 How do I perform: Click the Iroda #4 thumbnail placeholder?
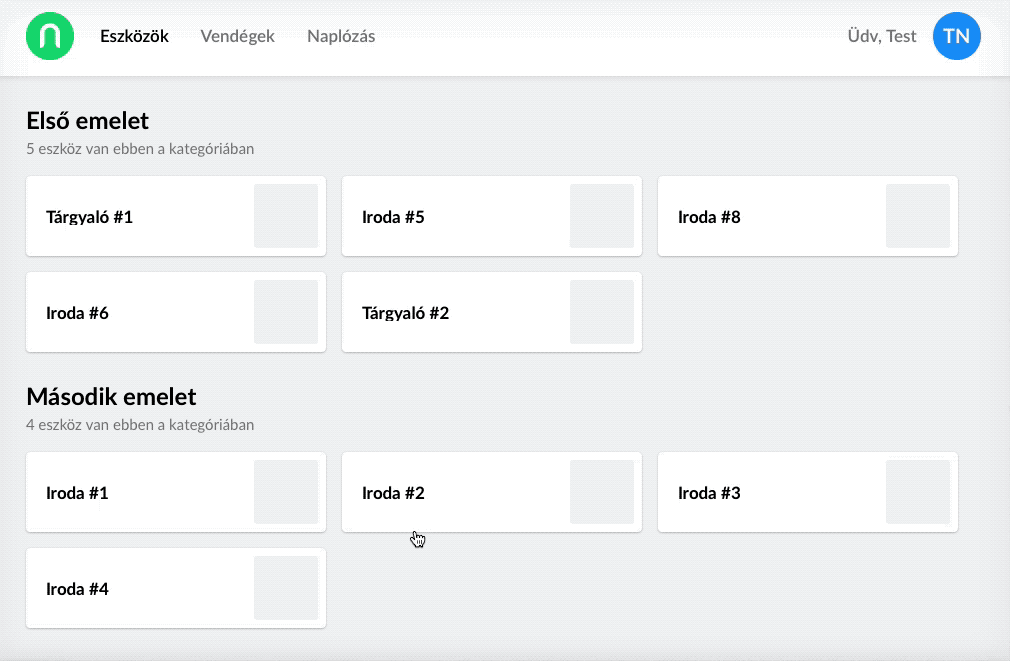click(286, 588)
